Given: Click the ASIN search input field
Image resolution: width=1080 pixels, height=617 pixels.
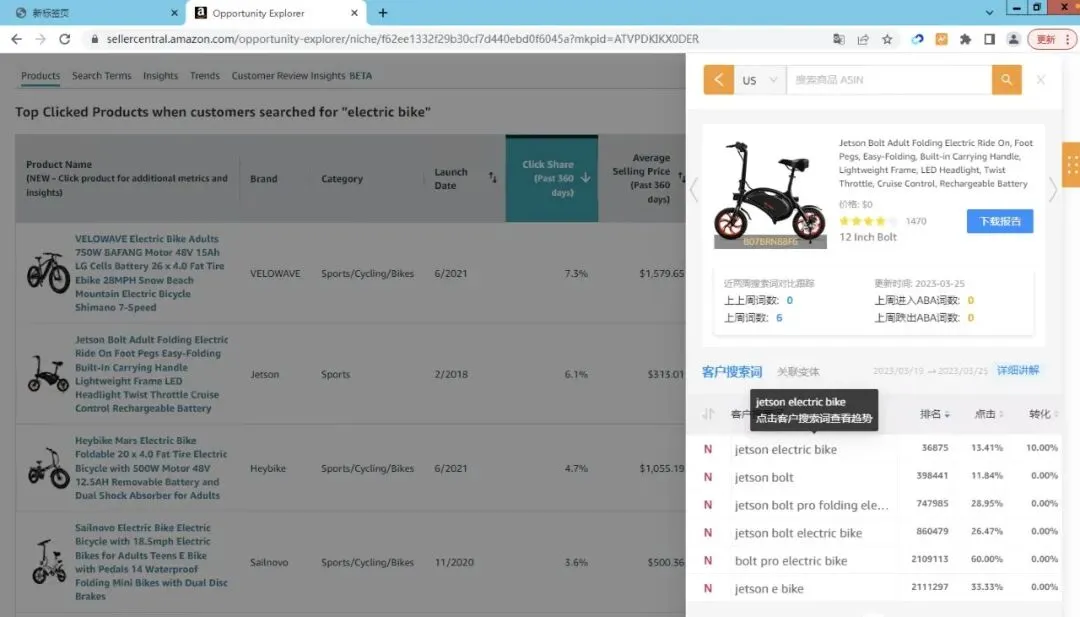Looking at the screenshot, I should click(x=889, y=80).
